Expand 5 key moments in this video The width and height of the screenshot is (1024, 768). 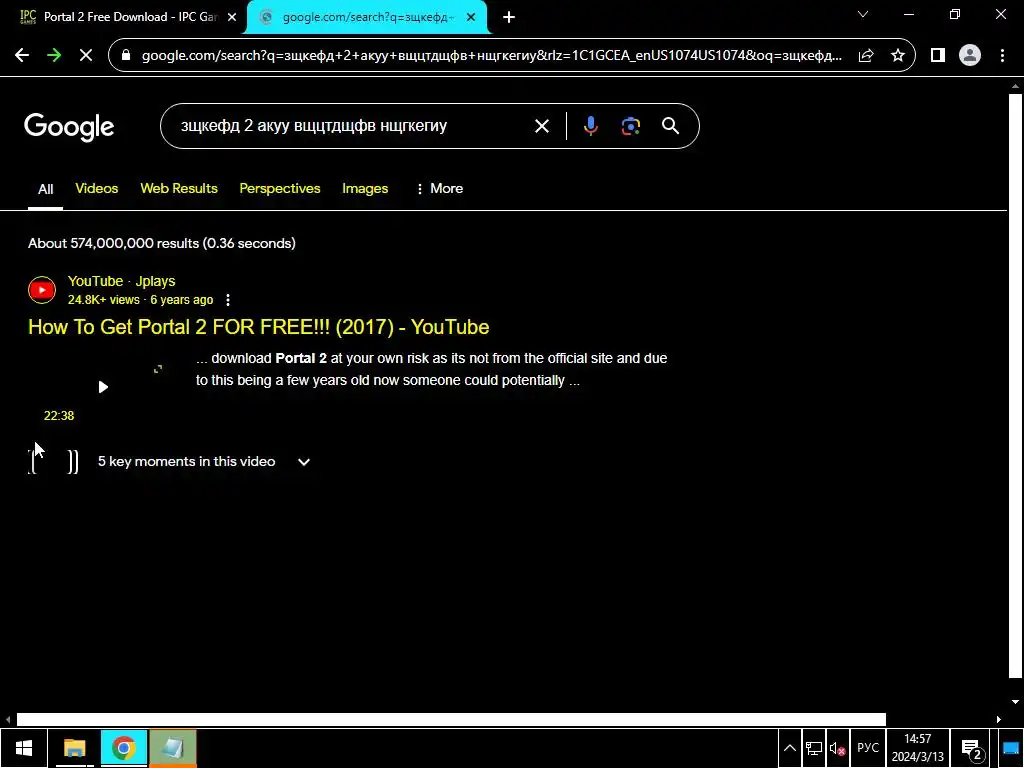[204, 462]
